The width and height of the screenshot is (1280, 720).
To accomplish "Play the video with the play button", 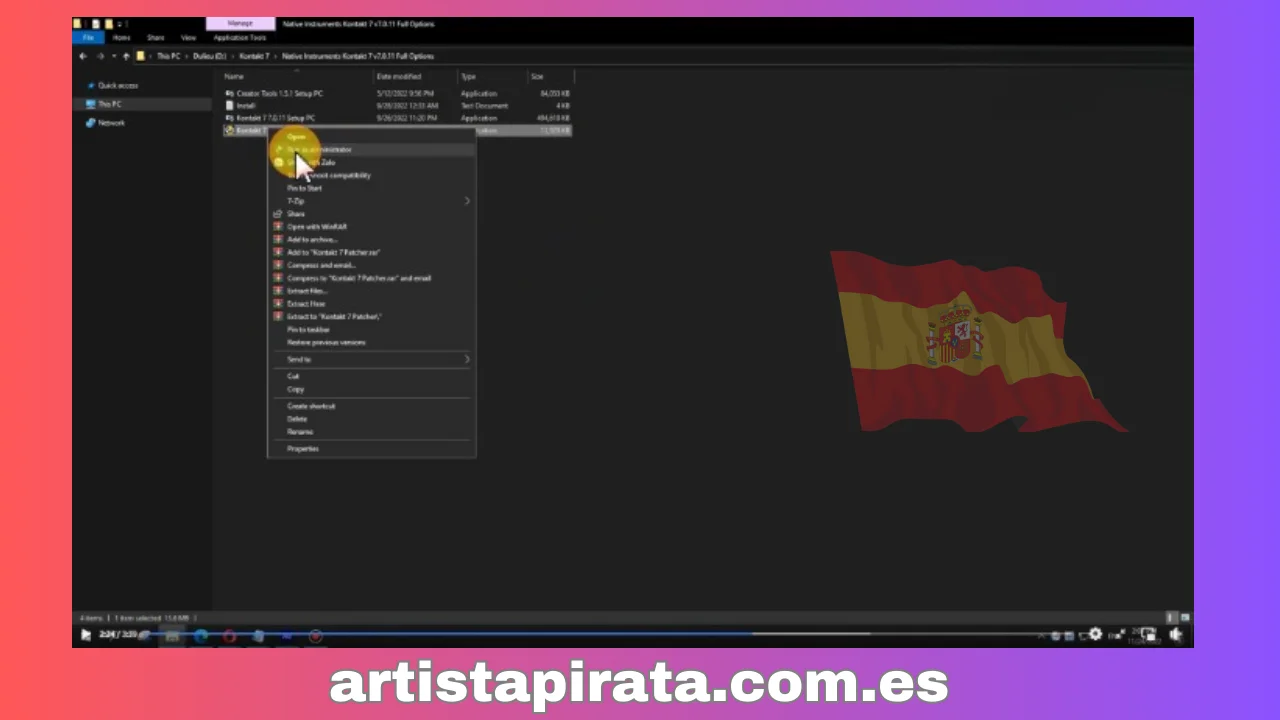I will coord(86,635).
